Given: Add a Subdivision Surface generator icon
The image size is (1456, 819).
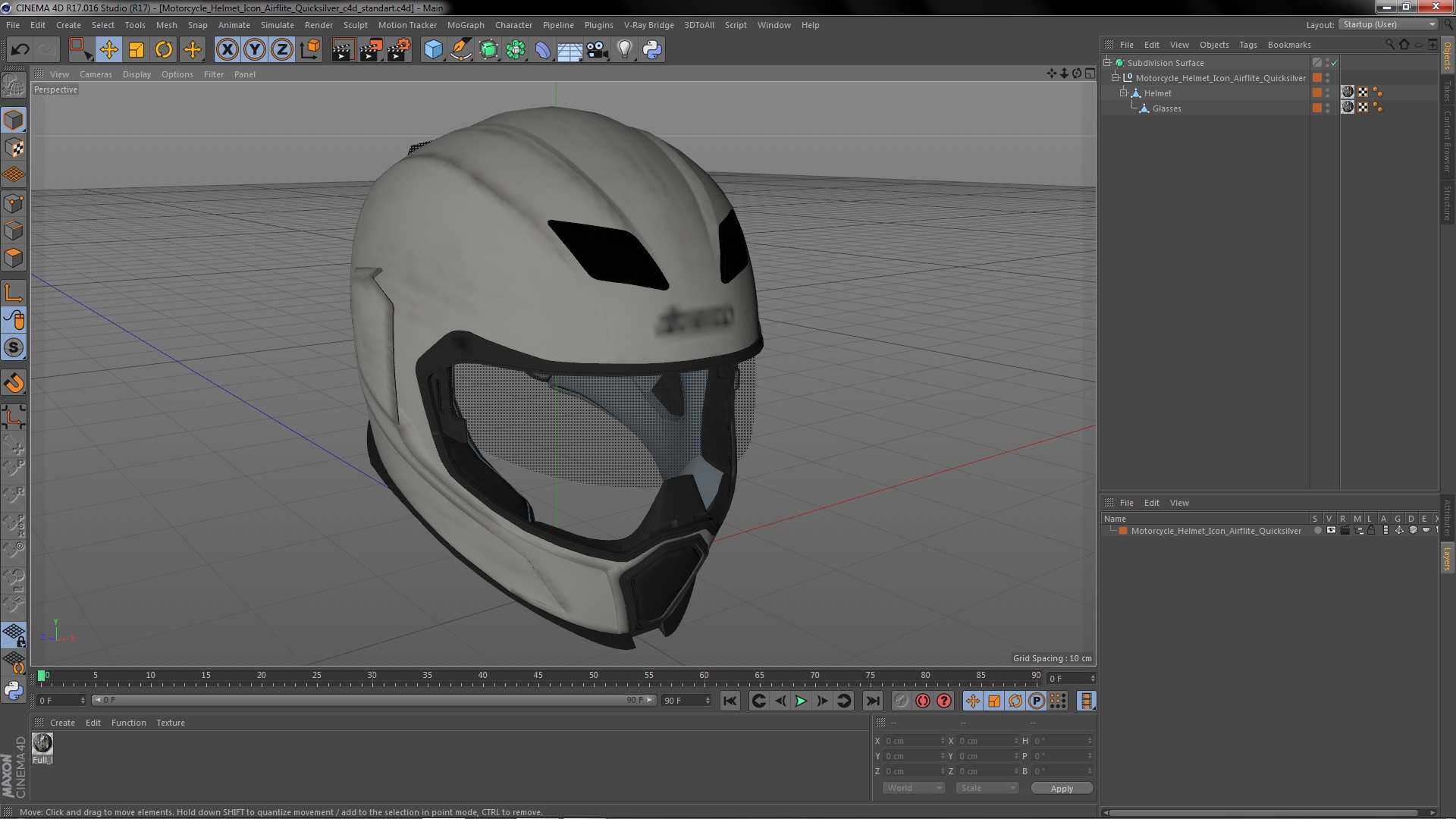Looking at the screenshot, I should click(x=488, y=50).
